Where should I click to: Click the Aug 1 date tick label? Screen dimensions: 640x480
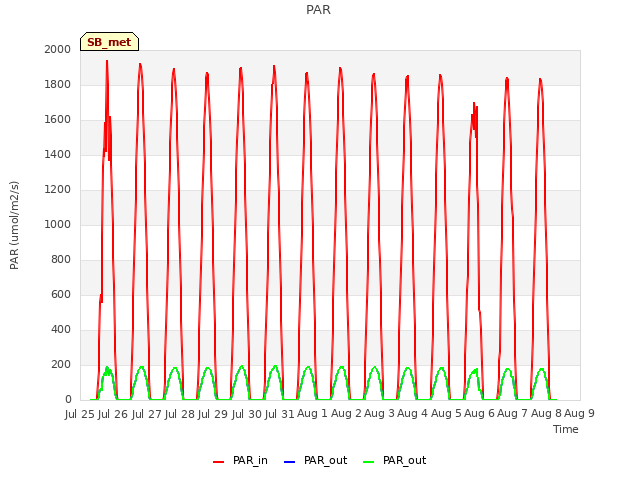(x=313, y=413)
